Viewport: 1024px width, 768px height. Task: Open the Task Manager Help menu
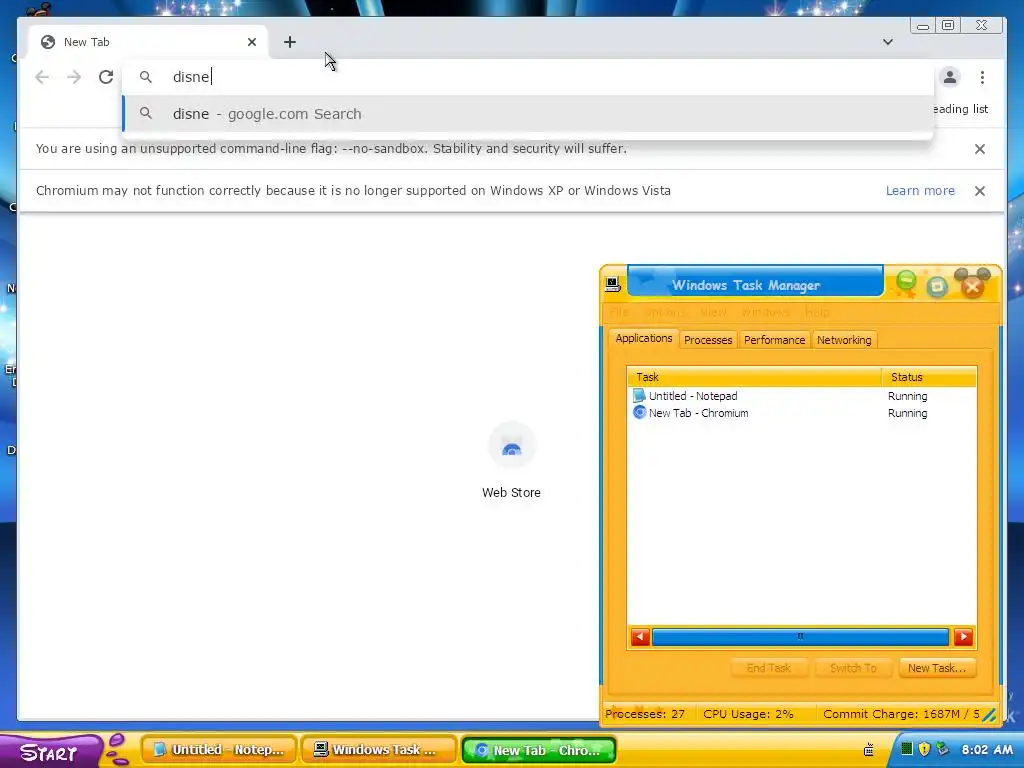click(x=817, y=312)
